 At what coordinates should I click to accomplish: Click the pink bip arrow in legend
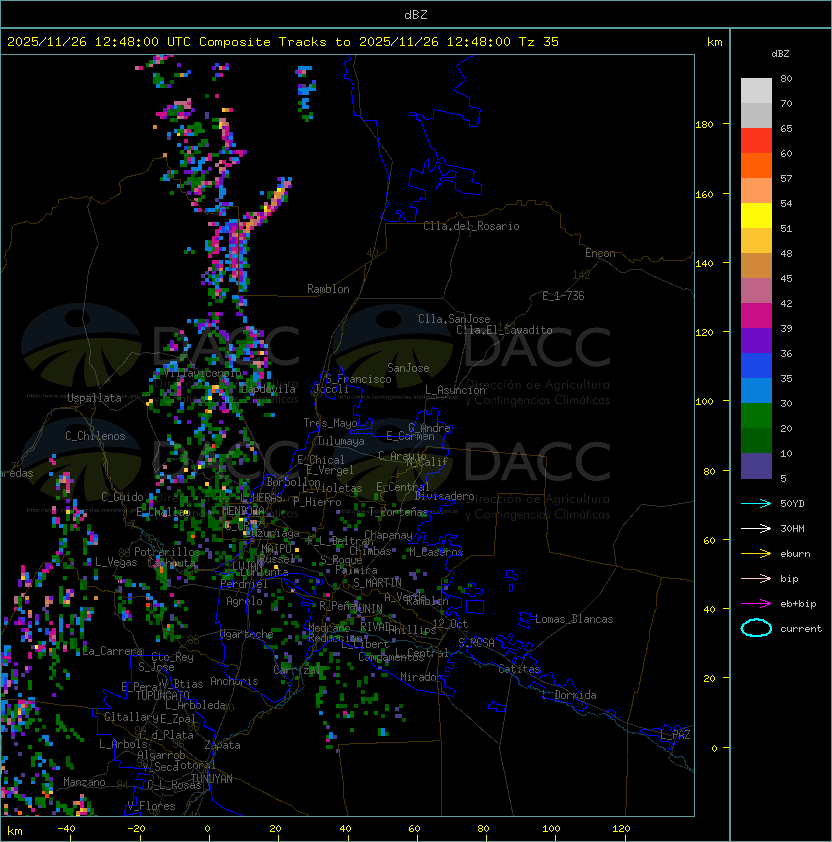click(756, 578)
